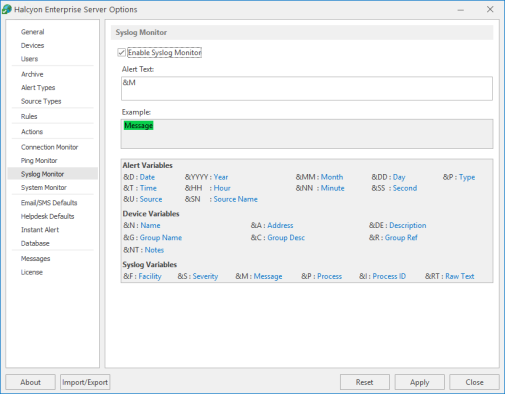The image size is (505, 394).
Task: Select Alert Types in the sidebar
Action: (x=38, y=88)
